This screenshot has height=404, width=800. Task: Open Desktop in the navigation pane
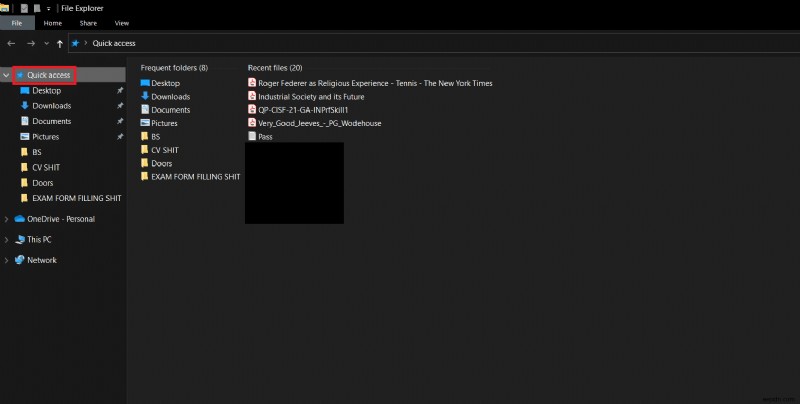tap(46, 90)
